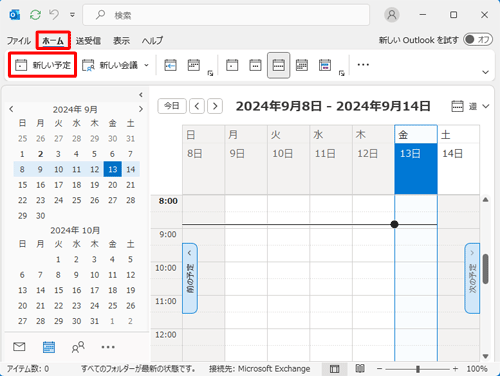The width and height of the screenshot is (500, 376).
Task: Toggle the 新しい Outlook を試す switch
Action: (x=478, y=40)
